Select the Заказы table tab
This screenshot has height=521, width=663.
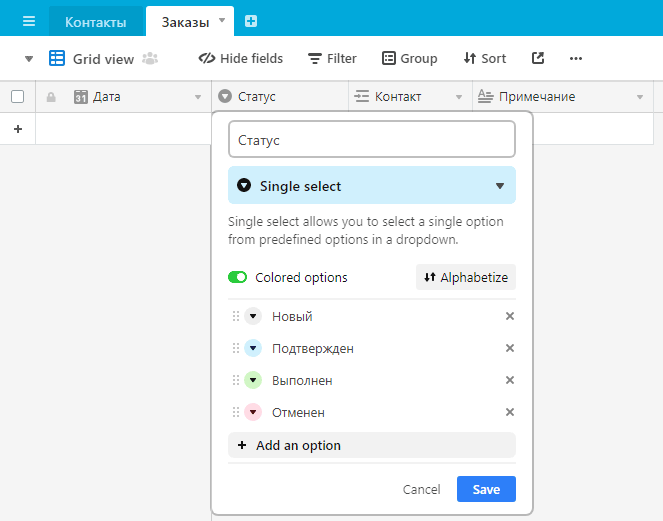coord(185,22)
